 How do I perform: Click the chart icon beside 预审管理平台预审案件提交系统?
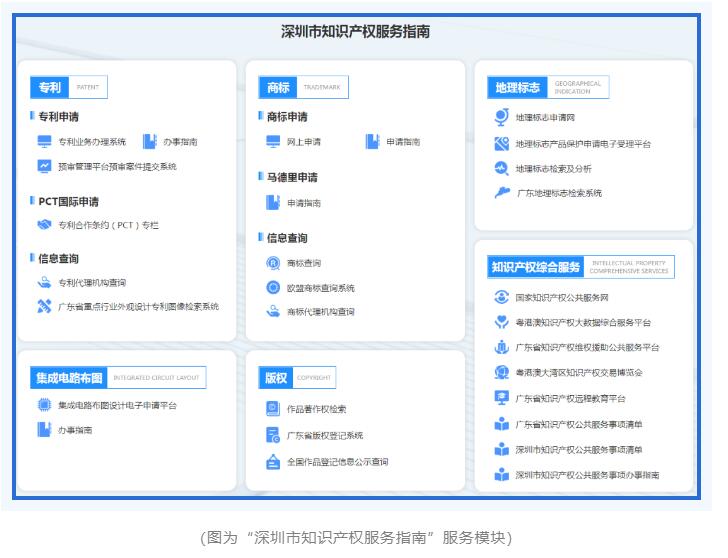point(44,167)
